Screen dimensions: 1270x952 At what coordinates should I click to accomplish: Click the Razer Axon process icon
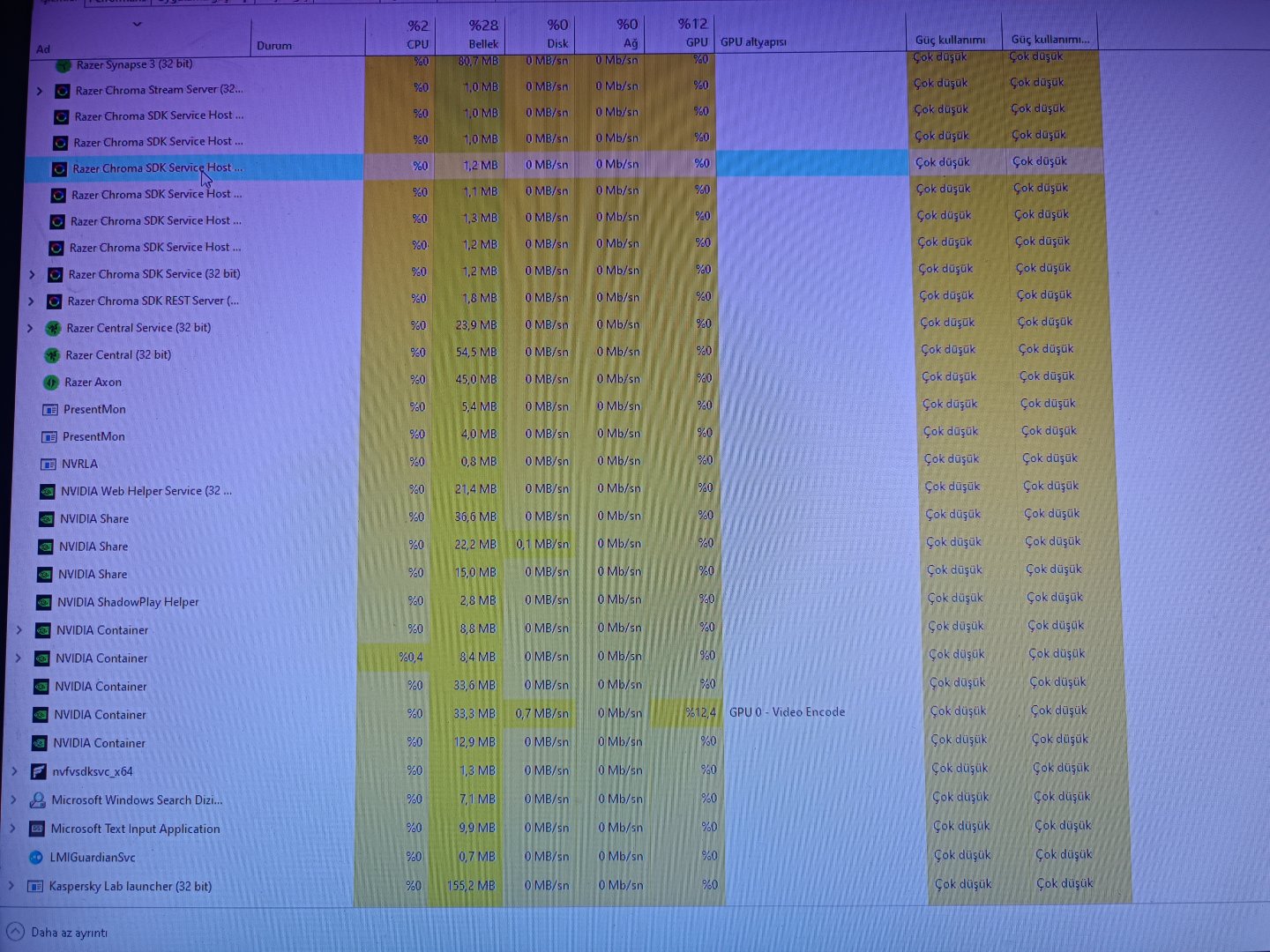click(51, 383)
